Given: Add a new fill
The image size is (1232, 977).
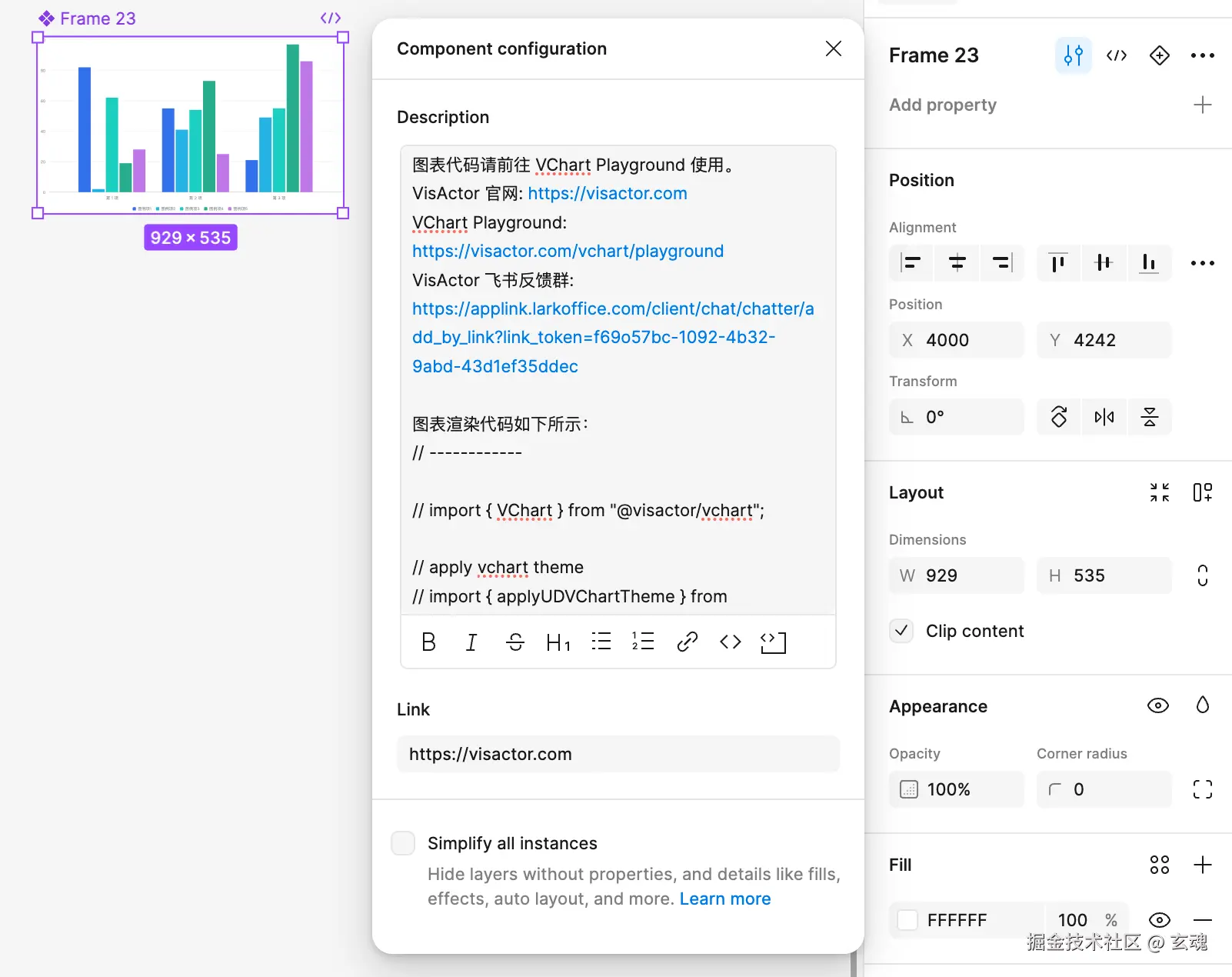Looking at the screenshot, I should point(1203,865).
